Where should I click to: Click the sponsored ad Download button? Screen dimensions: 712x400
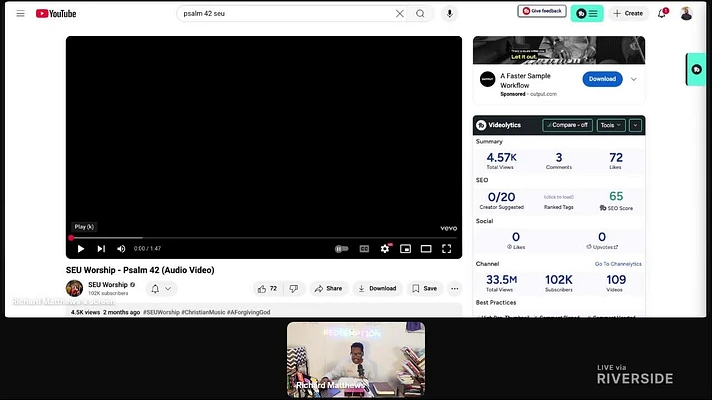[602, 79]
